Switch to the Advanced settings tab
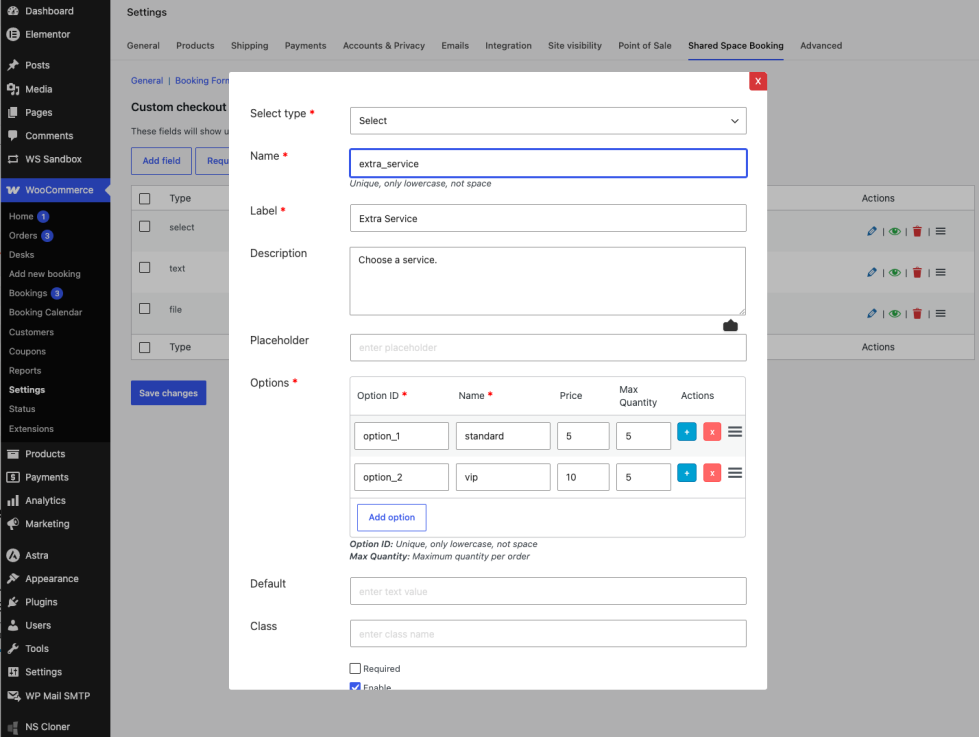979x737 pixels. [820, 46]
